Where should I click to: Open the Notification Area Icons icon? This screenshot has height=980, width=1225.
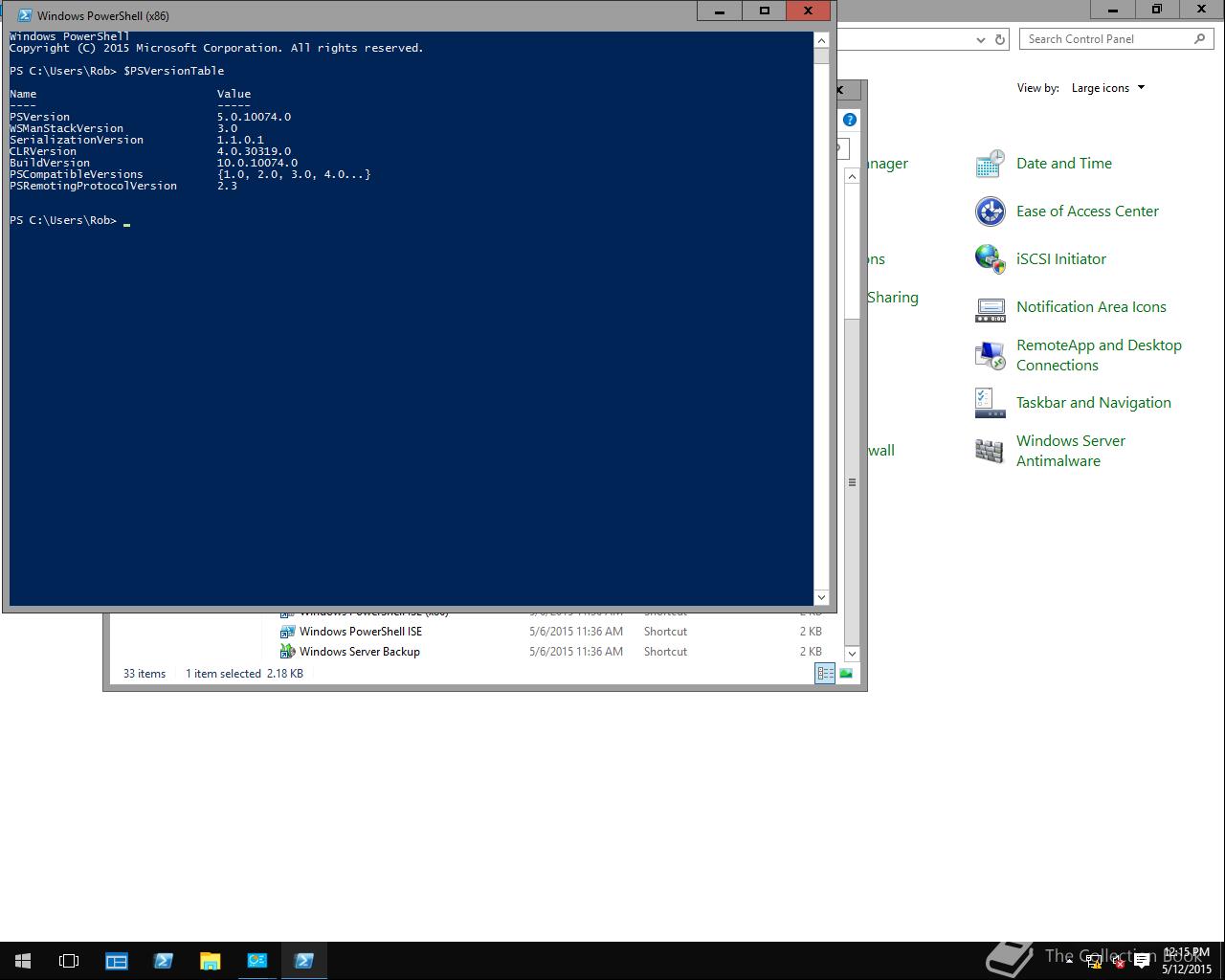tap(990, 307)
